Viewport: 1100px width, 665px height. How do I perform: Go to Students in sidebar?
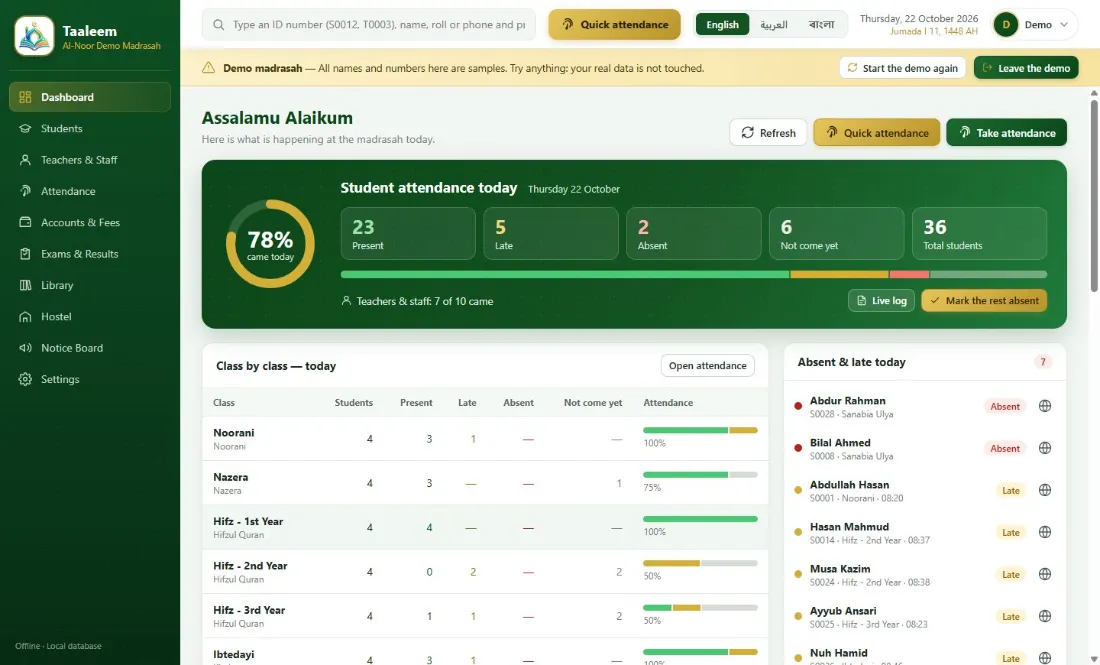point(90,128)
